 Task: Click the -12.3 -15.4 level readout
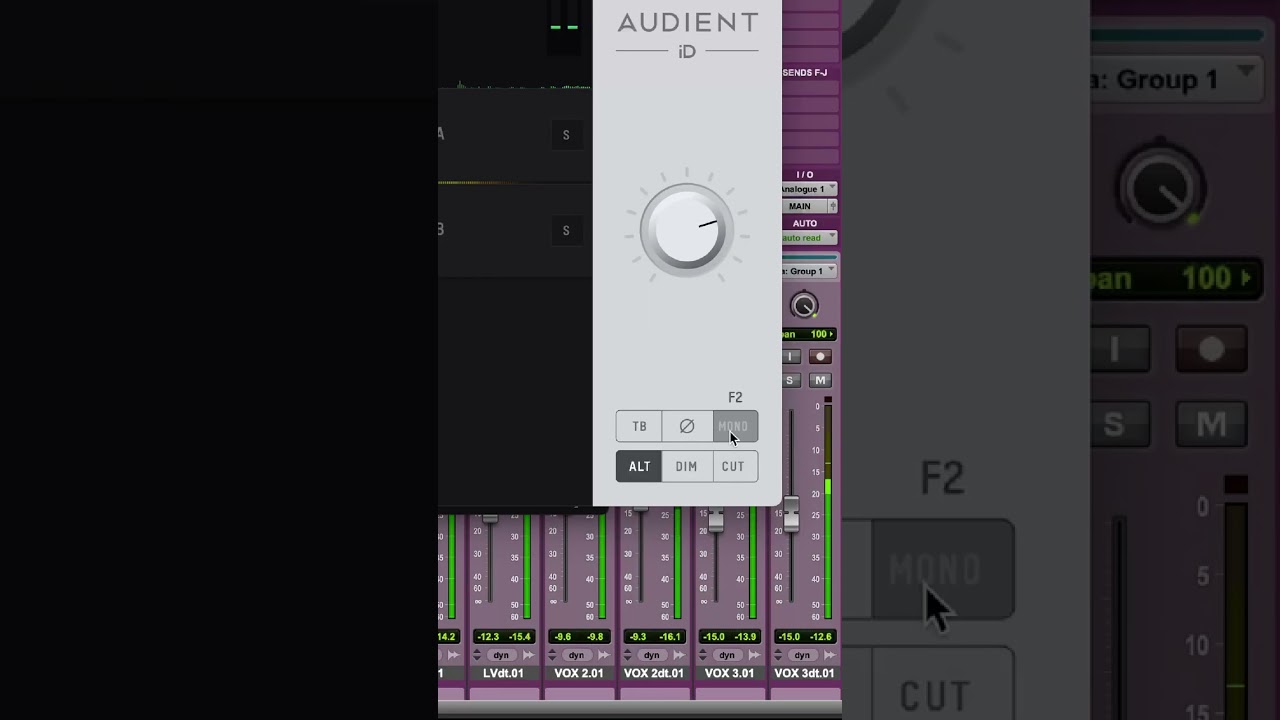[x=503, y=637]
